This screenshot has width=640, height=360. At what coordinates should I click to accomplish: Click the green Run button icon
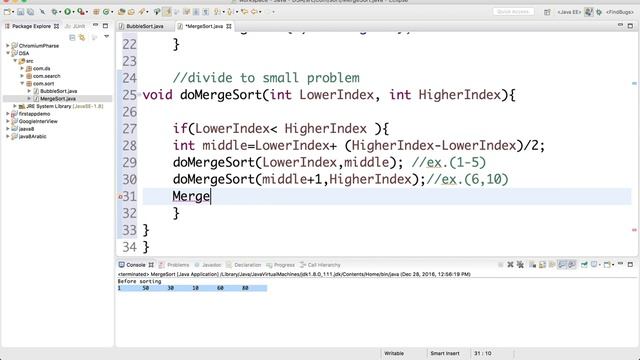click(x=67, y=12)
